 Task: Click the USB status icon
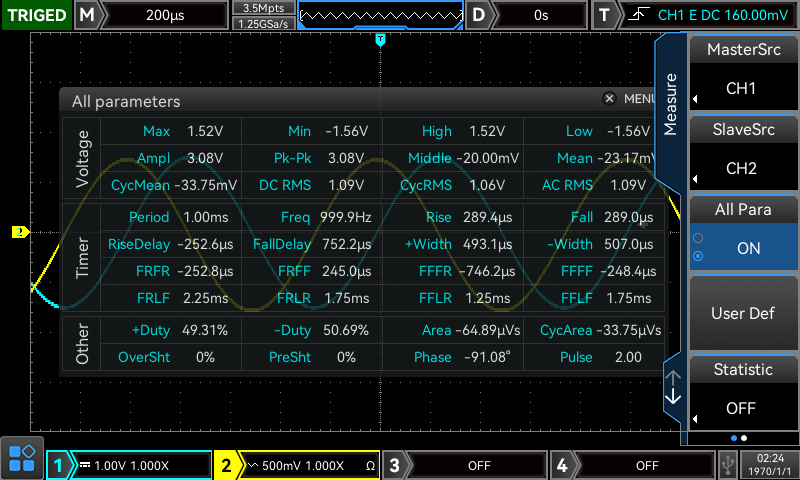(x=727, y=465)
